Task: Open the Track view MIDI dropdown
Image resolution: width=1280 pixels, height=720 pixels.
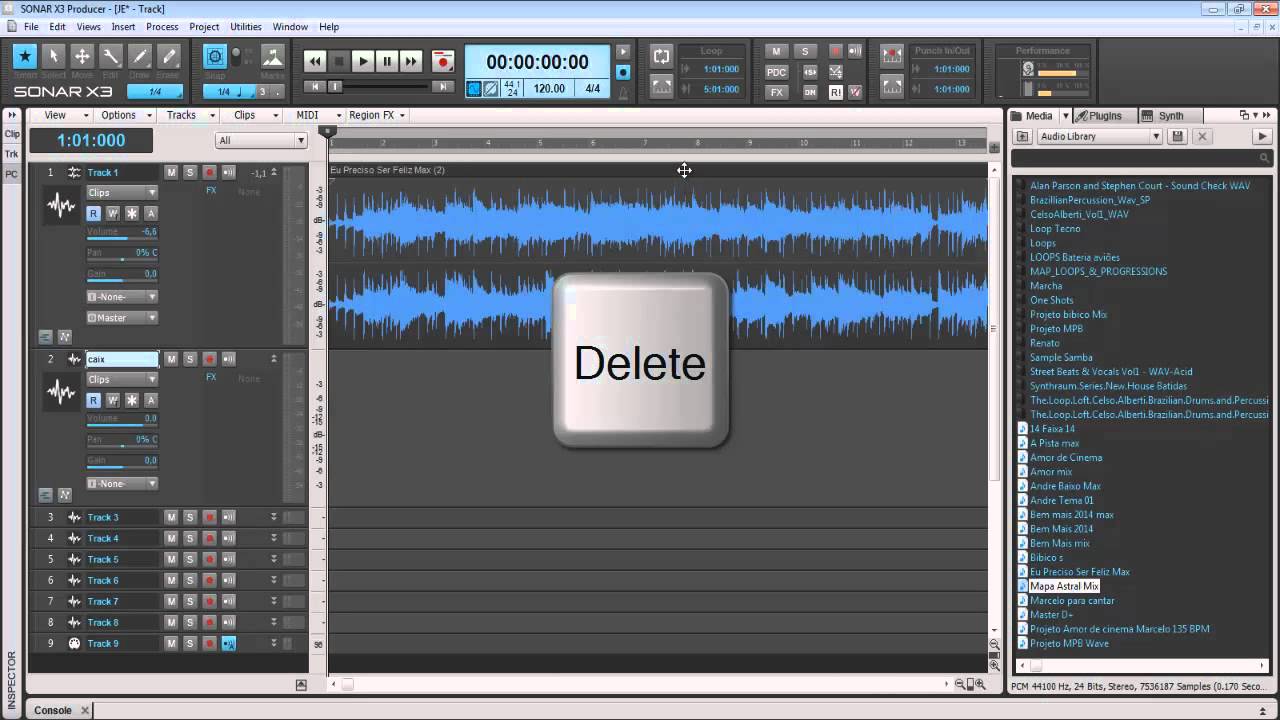Action: pos(313,115)
